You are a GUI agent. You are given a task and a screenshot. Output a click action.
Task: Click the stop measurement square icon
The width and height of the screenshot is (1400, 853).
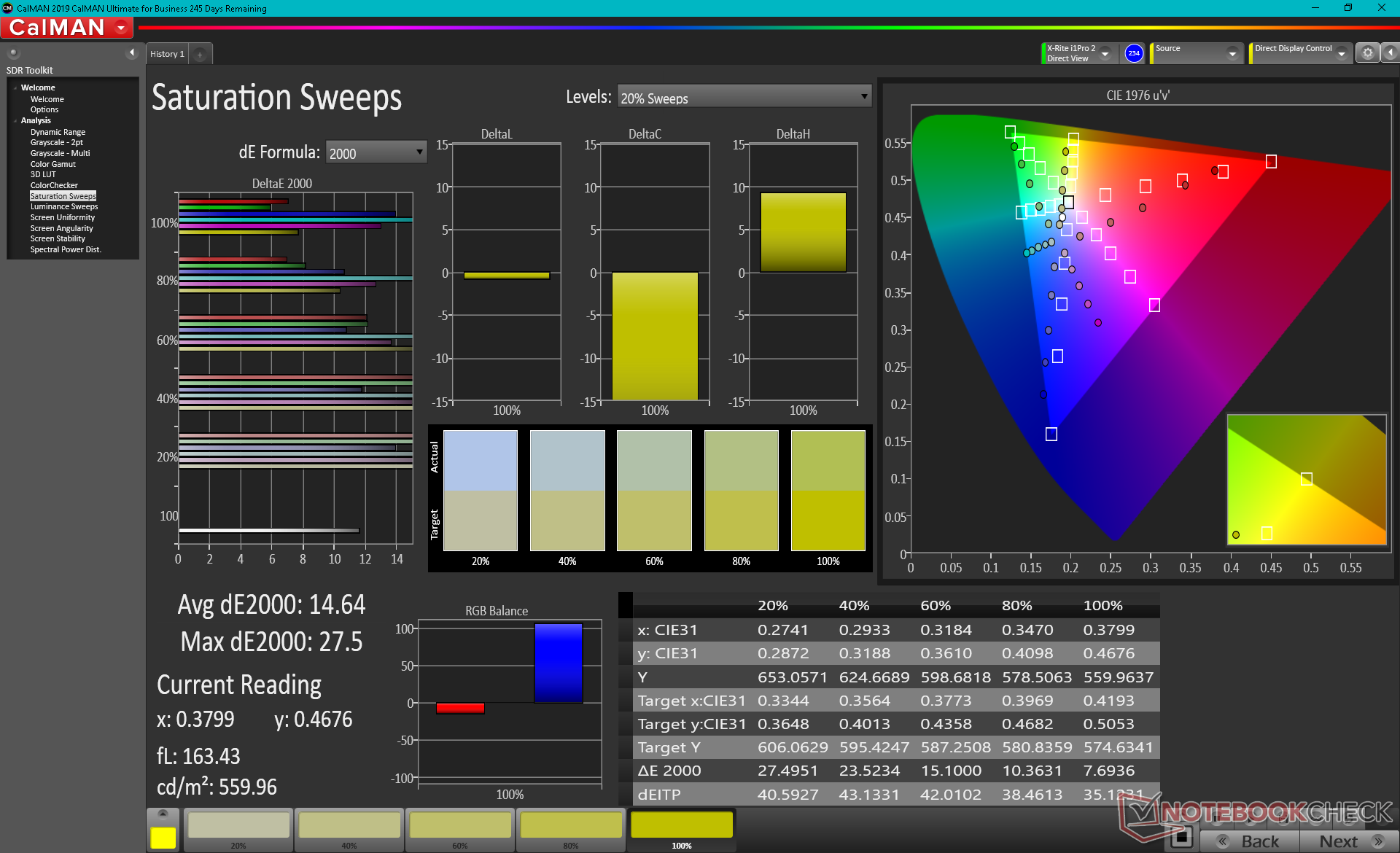tap(1181, 837)
